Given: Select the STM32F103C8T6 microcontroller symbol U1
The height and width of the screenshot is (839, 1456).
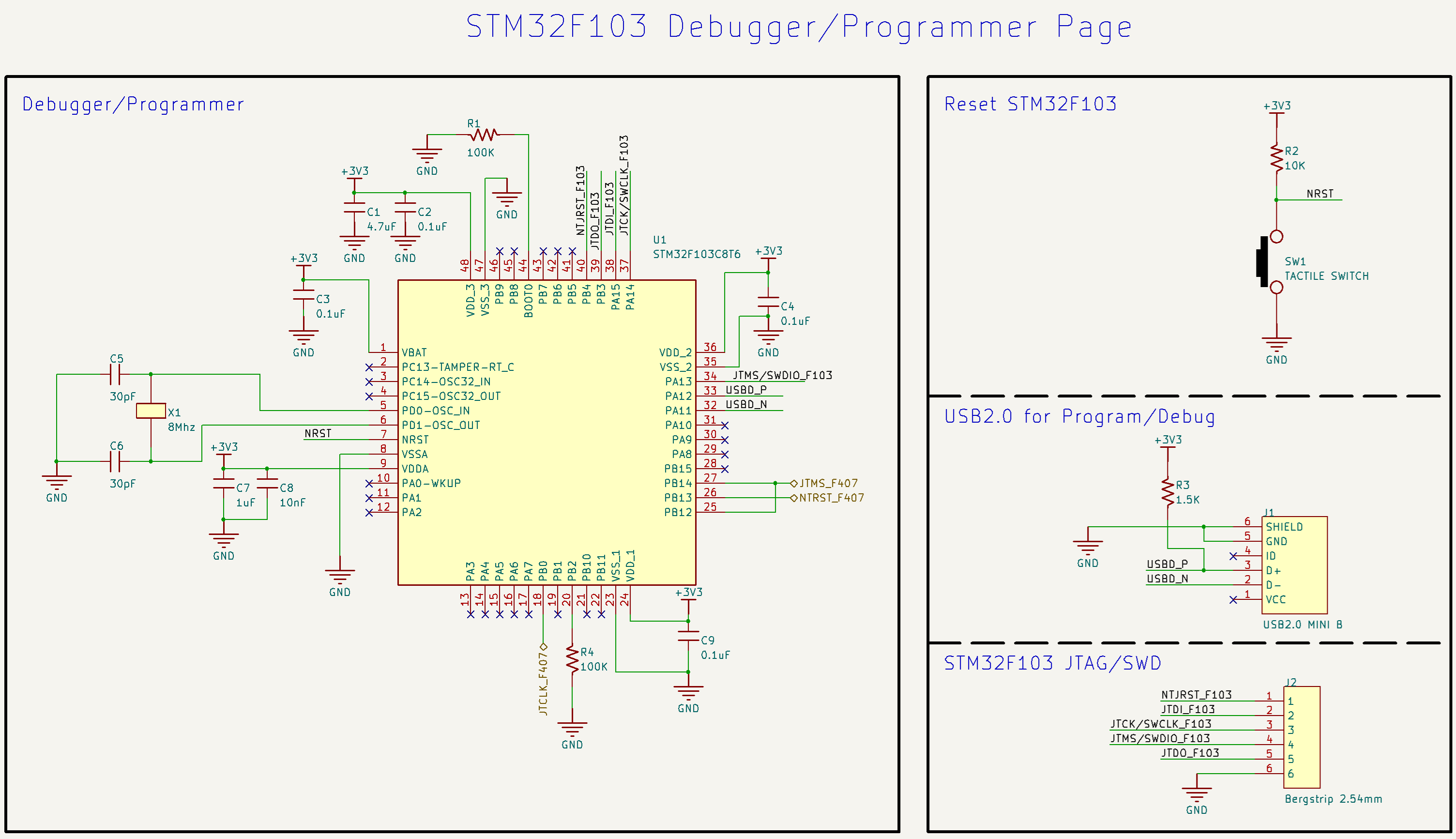Looking at the screenshot, I should (547, 432).
